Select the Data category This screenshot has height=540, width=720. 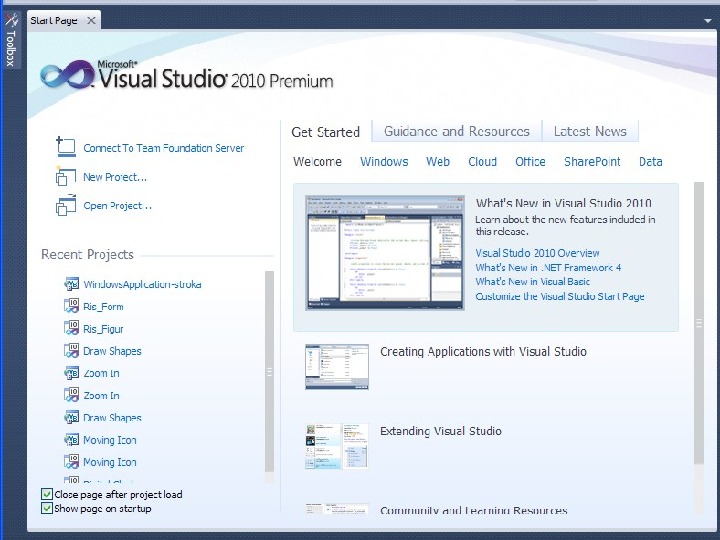point(651,162)
